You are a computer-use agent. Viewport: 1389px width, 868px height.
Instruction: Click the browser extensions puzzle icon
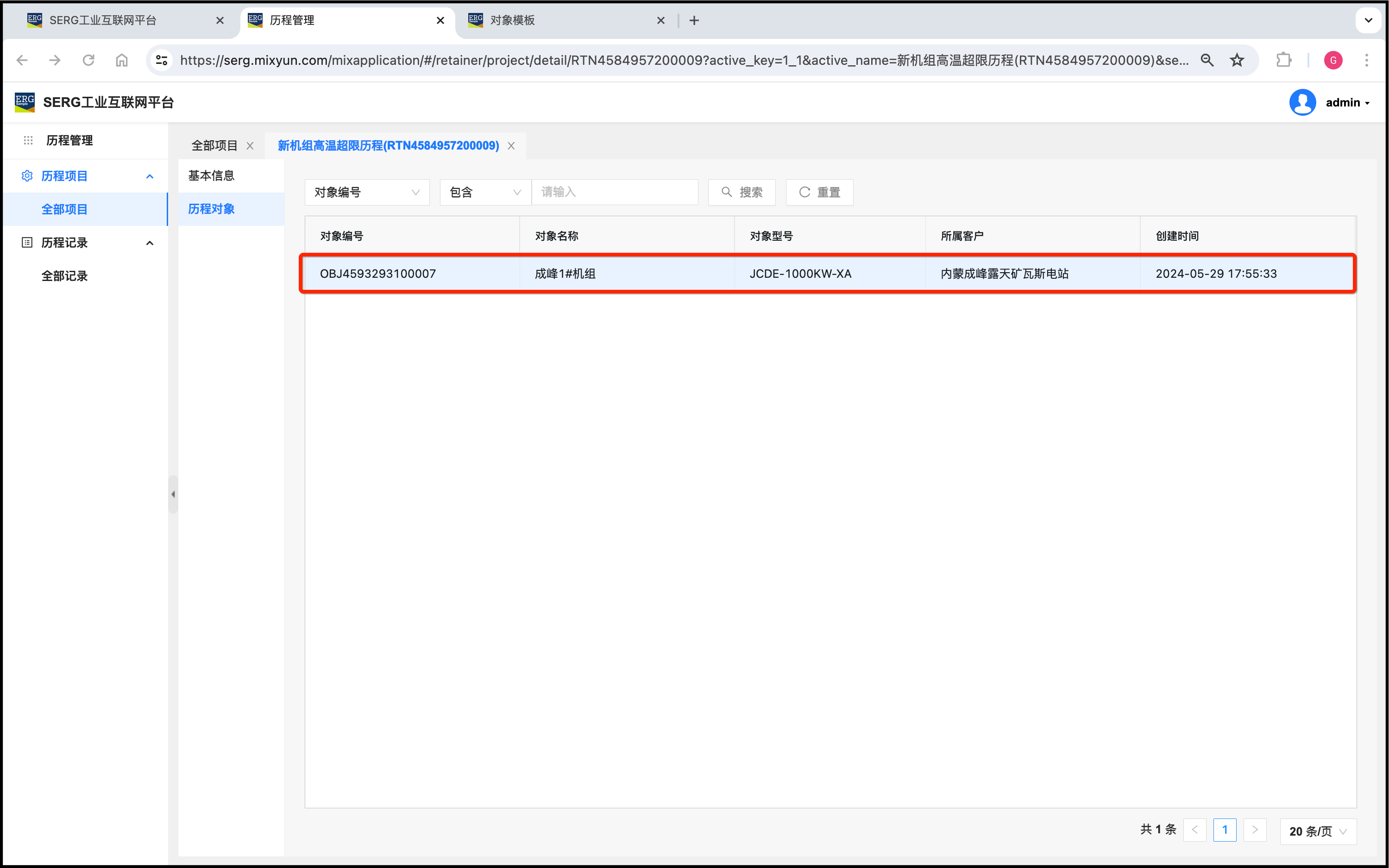click(x=1283, y=60)
